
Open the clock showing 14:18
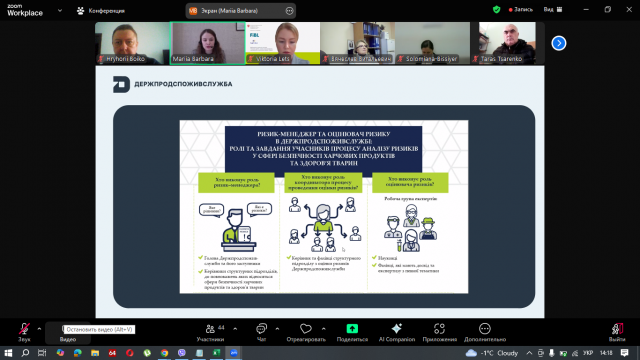tap(606, 353)
